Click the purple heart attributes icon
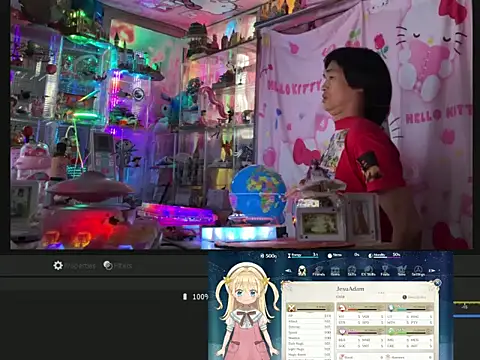 [x=342, y=331]
